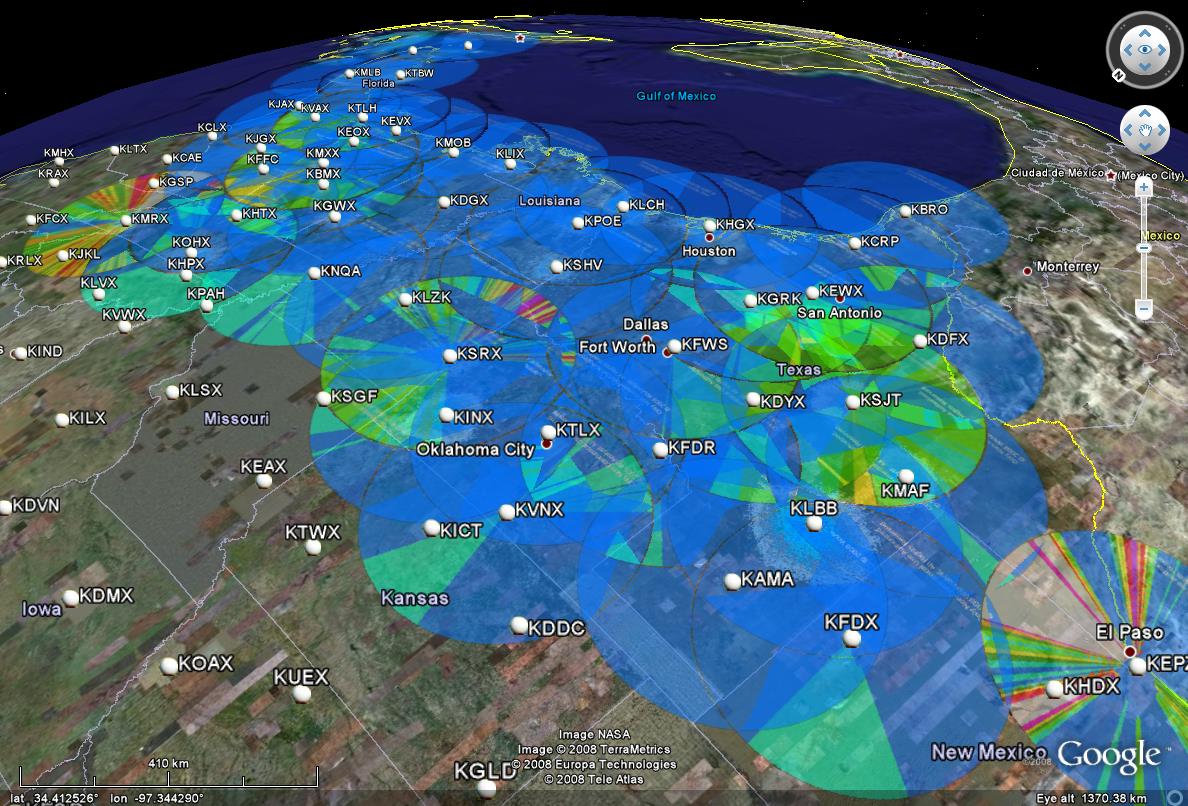The height and width of the screenshot is (806, 1188).
Task: Click the look-up arrow on the look joystick
Action: click(x=1145, y=31)
